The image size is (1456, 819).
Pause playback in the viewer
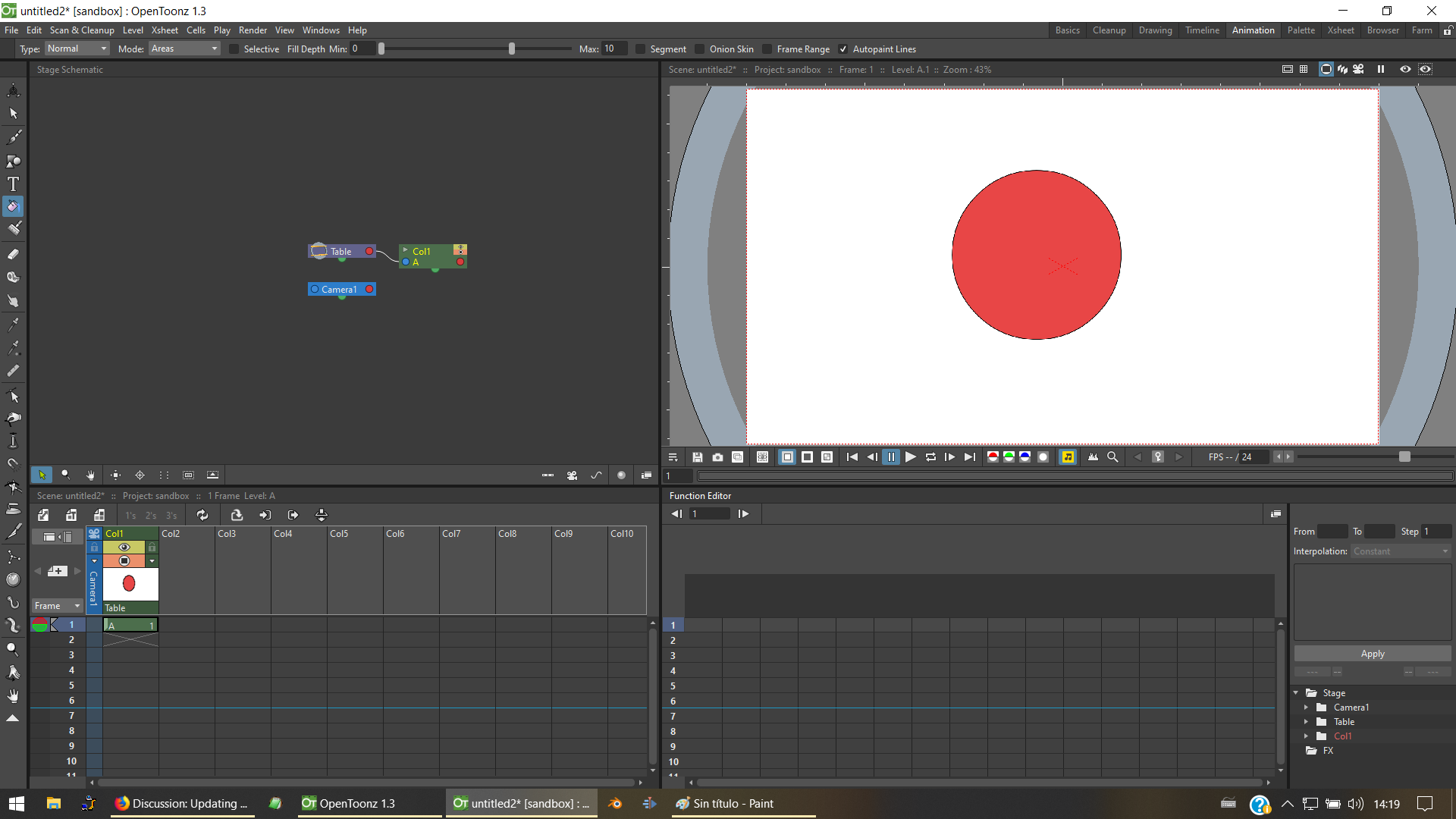pos(891,457)
